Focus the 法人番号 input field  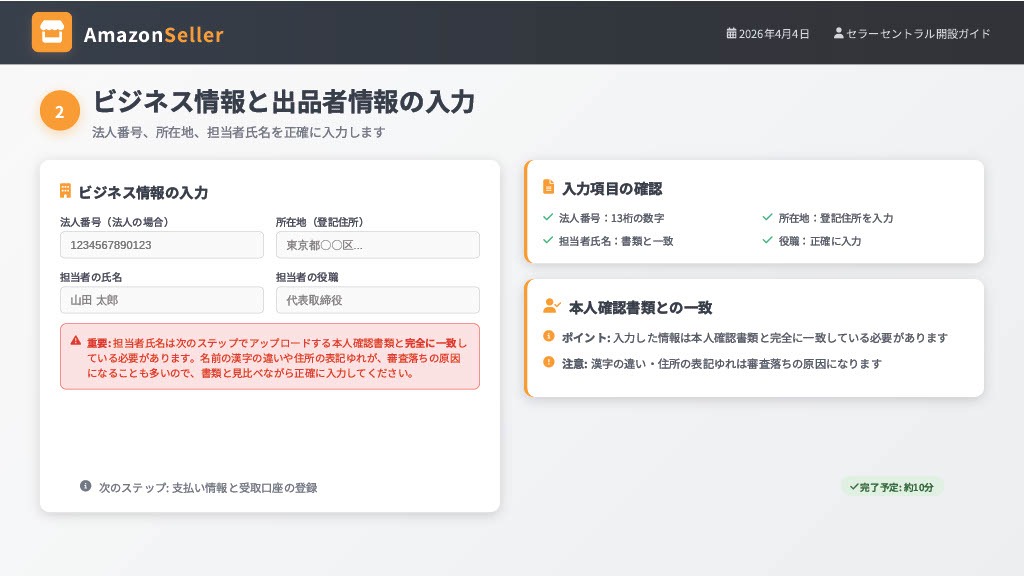click(x=162, y=245)
